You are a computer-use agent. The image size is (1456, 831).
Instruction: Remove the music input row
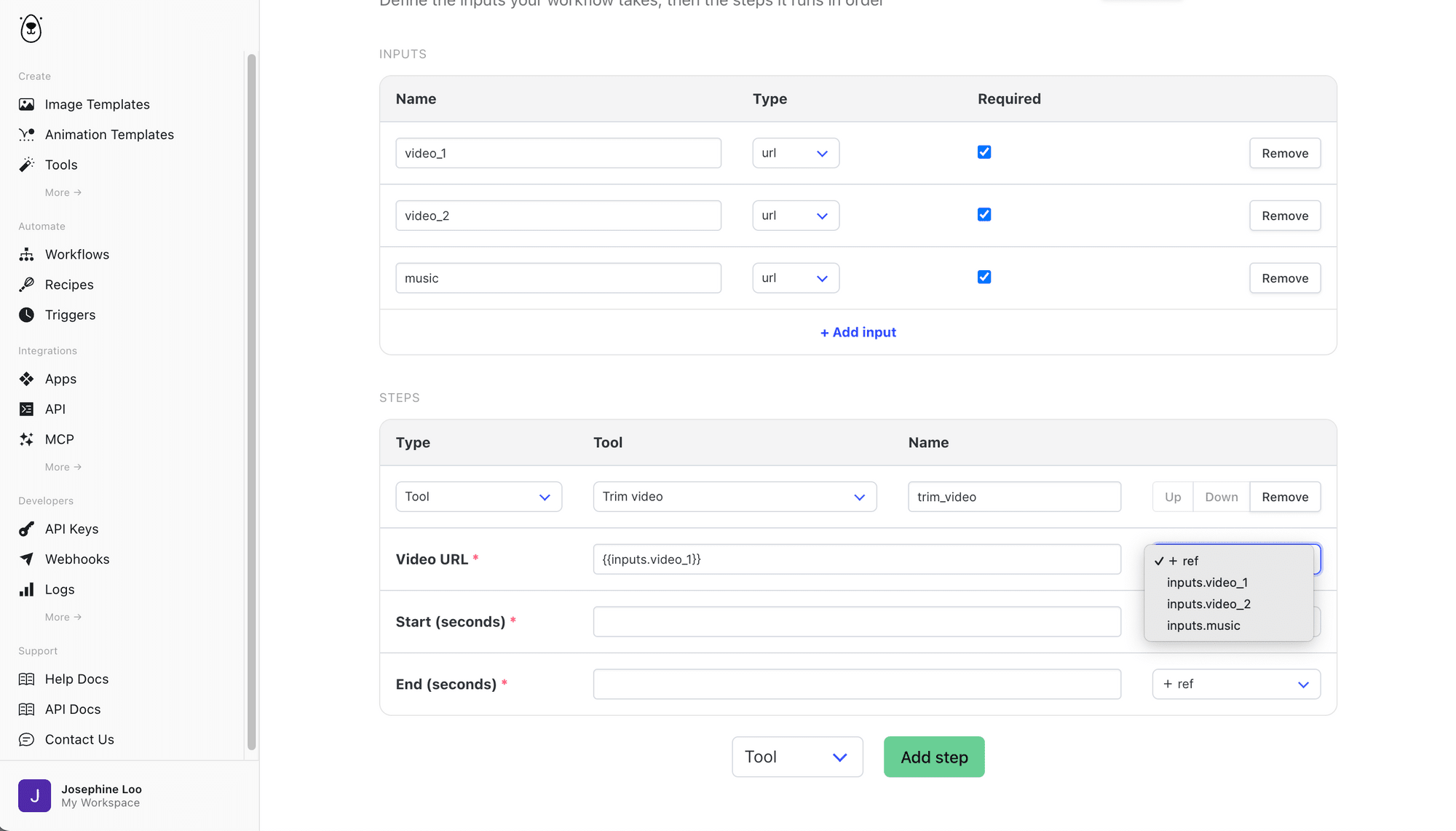[x=1285, y=278]
